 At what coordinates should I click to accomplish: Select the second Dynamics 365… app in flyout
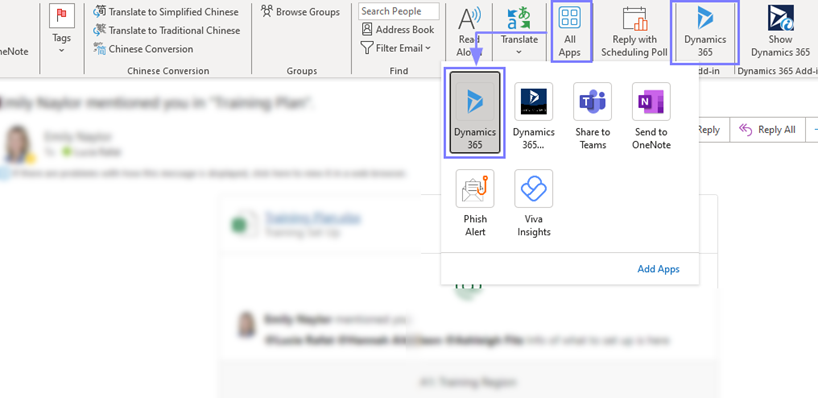click(534, 116)
